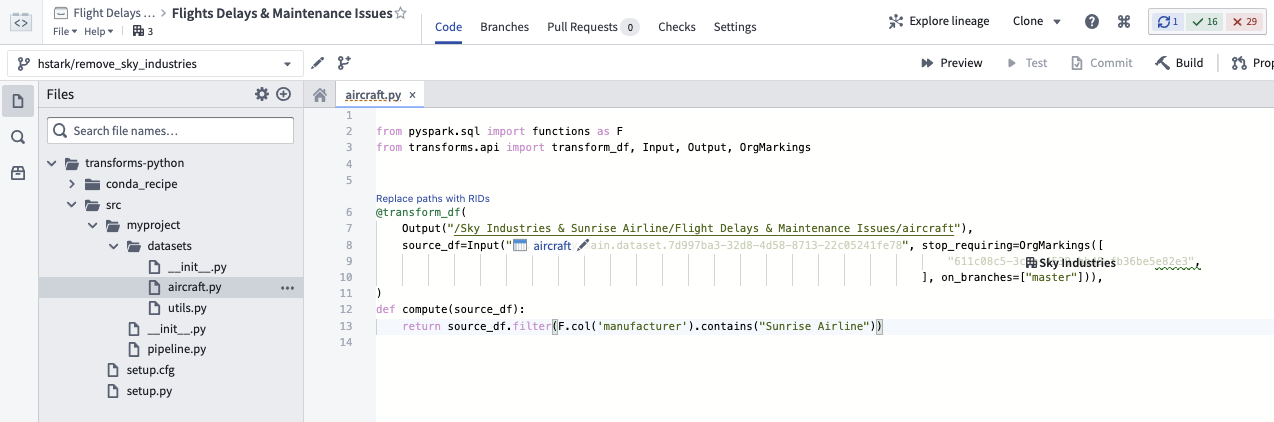Click the running checks badge showing 1
Image resolution: width=1274 pixels, height=422 pixels.
click(x=1169, y=21)
